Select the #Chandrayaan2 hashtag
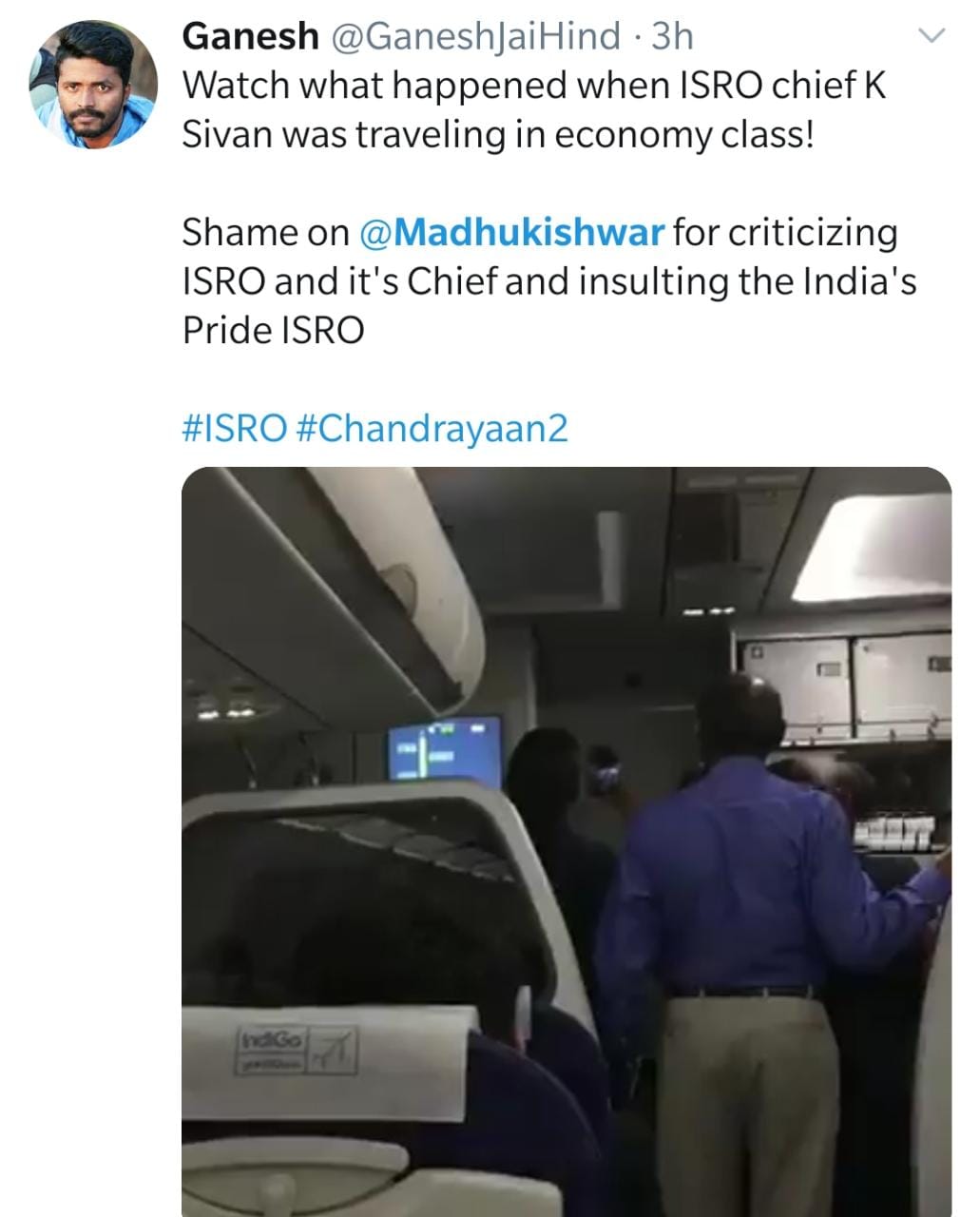Image resolution: width=980 pixels, height=1217 pixels. 432,428
